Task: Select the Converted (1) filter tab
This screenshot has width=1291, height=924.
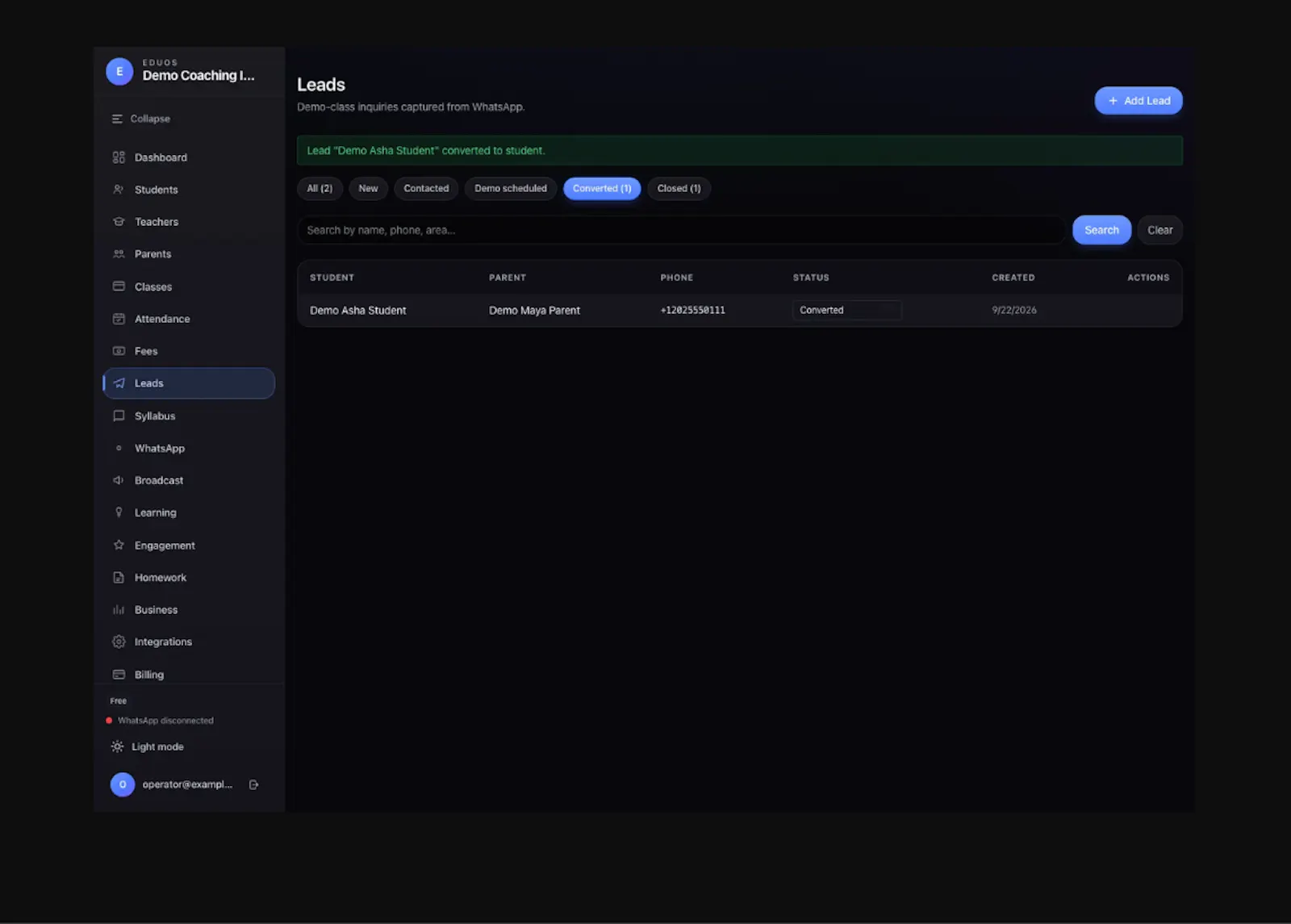Action: click(x=602, y=188)
